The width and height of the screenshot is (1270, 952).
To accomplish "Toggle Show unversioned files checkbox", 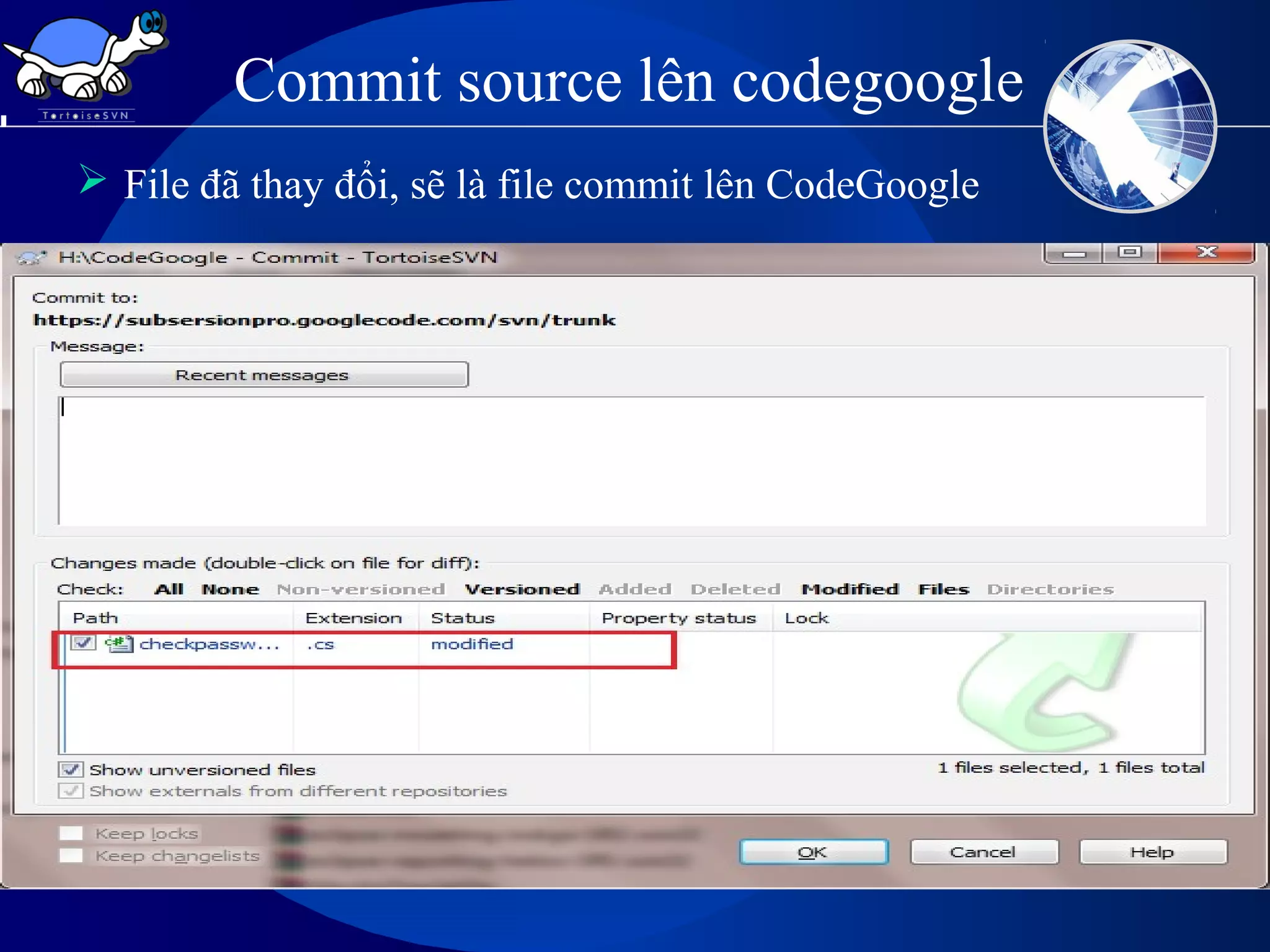I will click(x=71, y=769).
